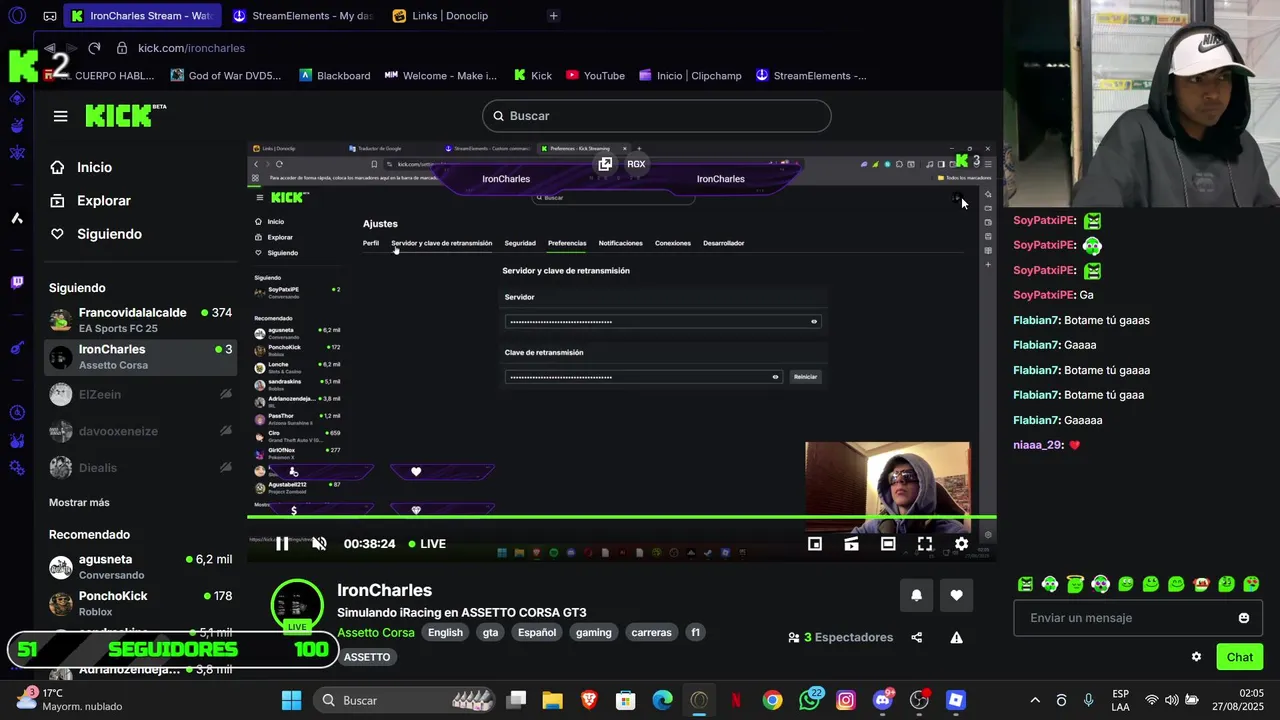Open Brave browser from taskbar
The height and width of the screenshot is (720, 1280).
pyautogui.click(x=589, y=700)
